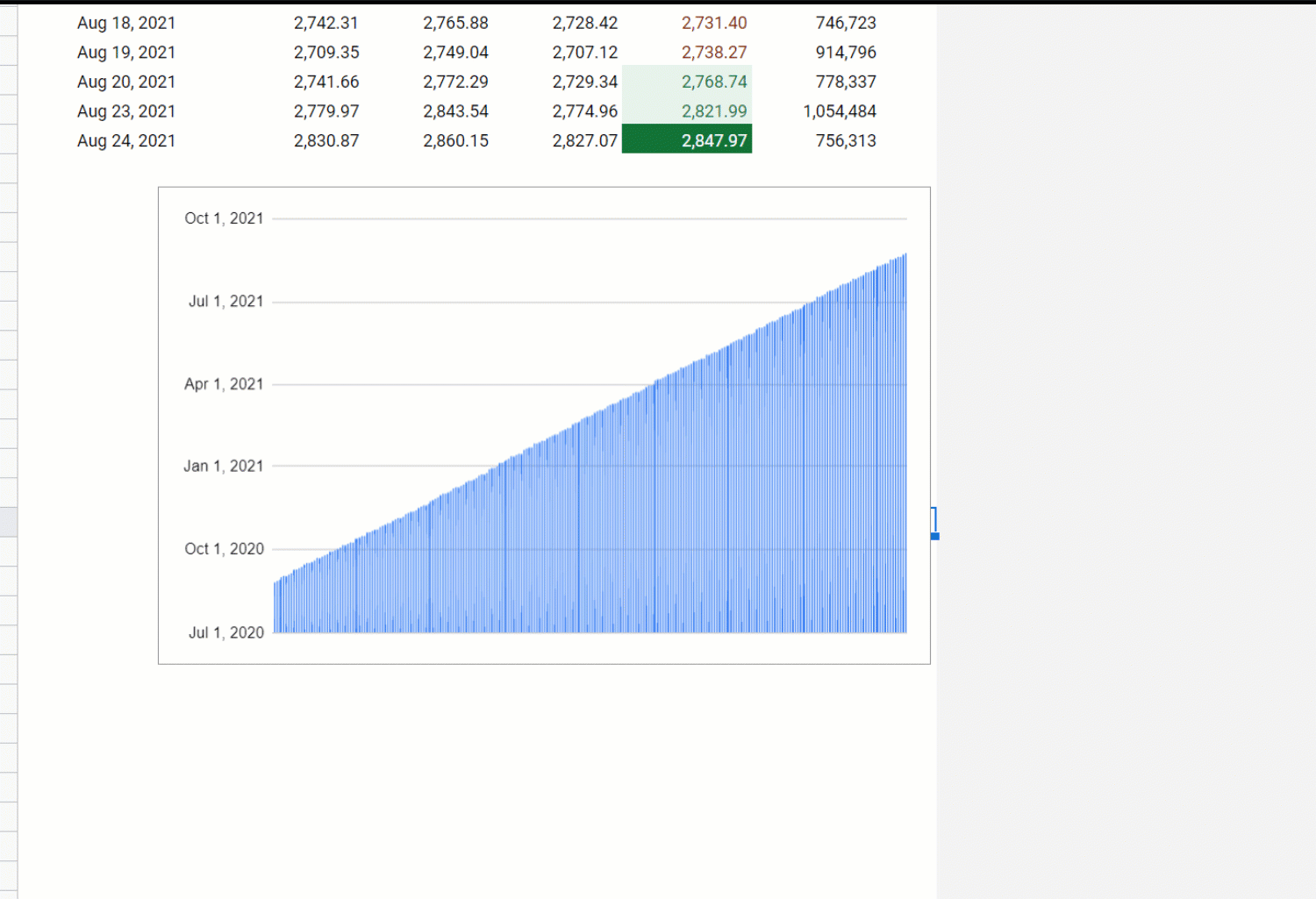This screenshot has height=899, width=1316.
Task: Click the Aug 23, 2021 date cell
Action: click(x=126, y=111)
